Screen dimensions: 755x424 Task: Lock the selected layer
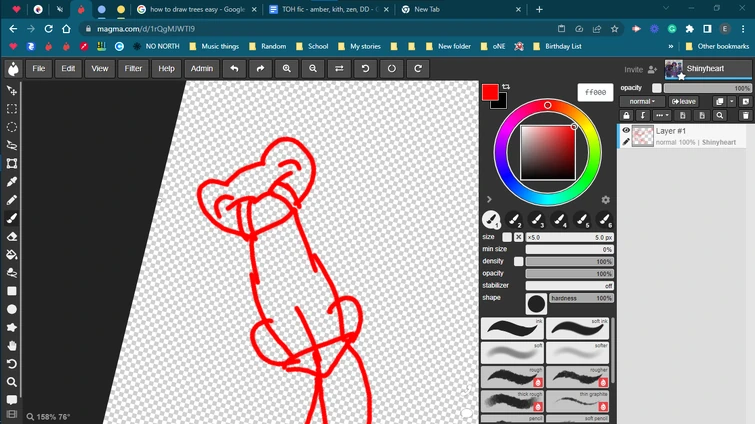pyautogui.click(x=626, y=116)
